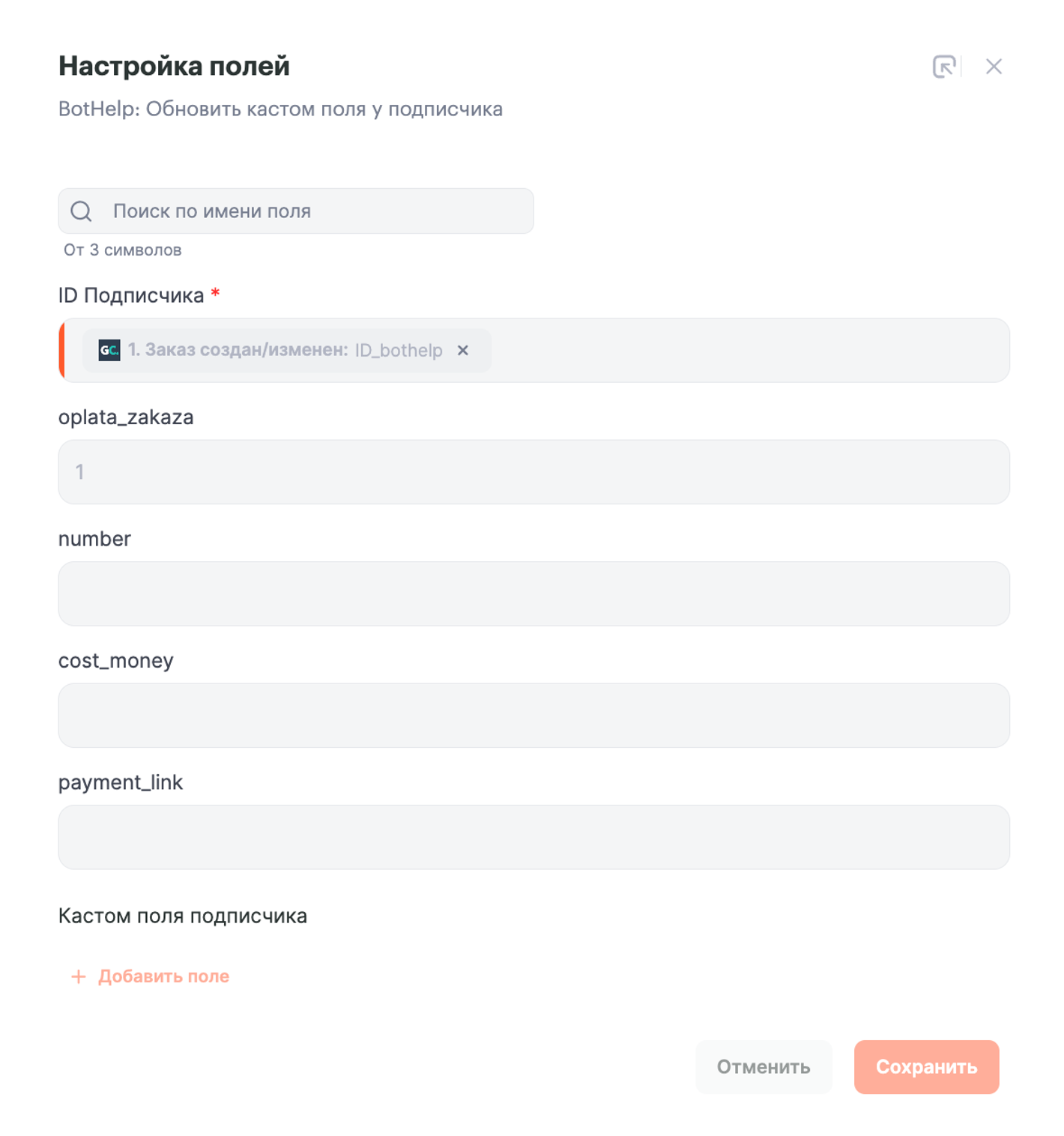The image size is (1064, 1136).
Task: Focus the oplata_zakaza input field
Action: 533,472
